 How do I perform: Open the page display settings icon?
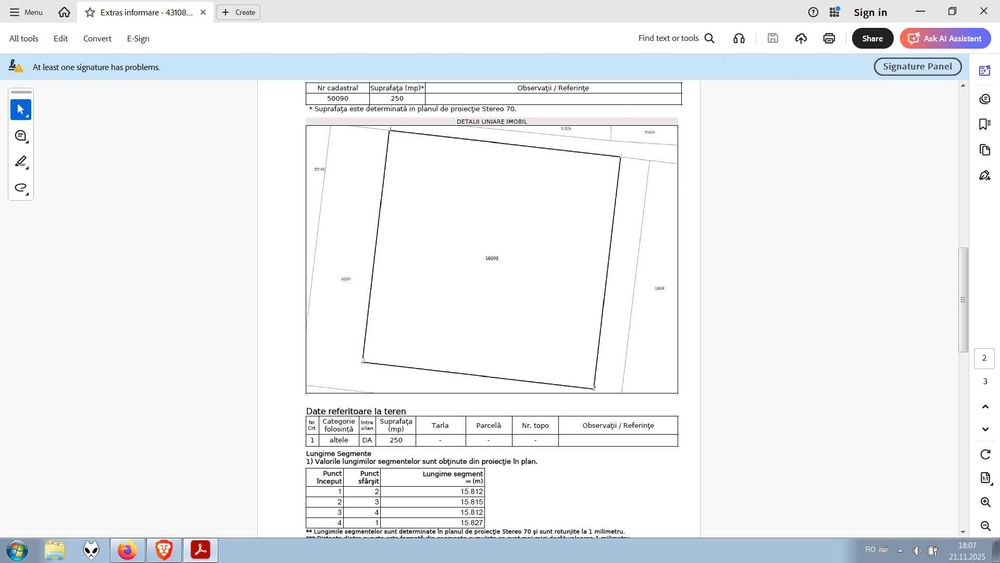coord(985,478)
